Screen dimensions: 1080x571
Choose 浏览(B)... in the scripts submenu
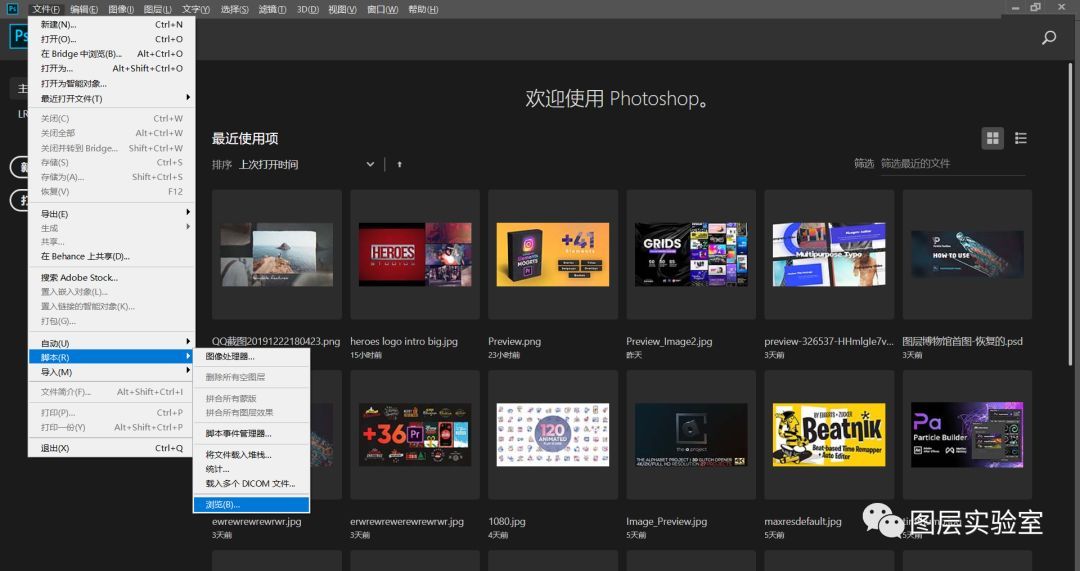pos(250,505)
